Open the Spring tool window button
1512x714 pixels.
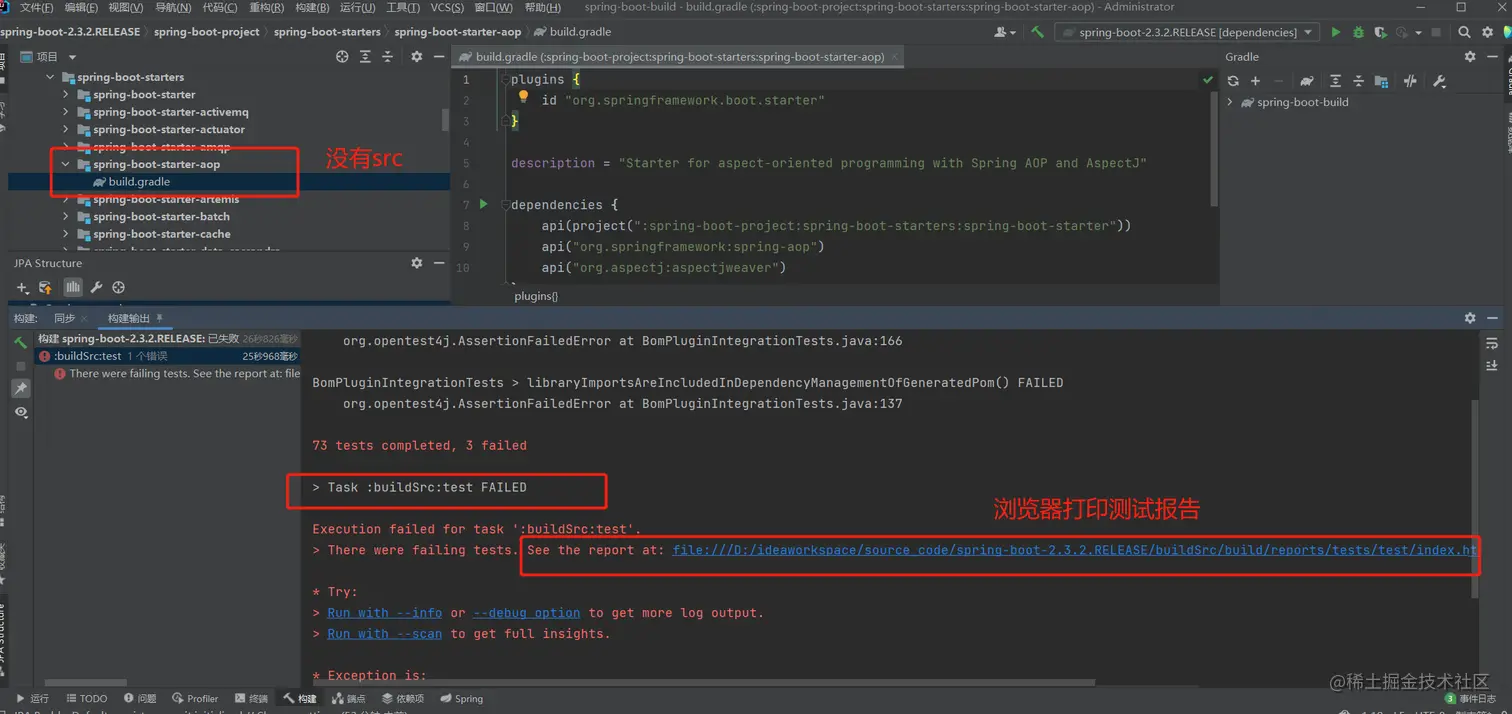pyautogui.click(x=461, y=699)
